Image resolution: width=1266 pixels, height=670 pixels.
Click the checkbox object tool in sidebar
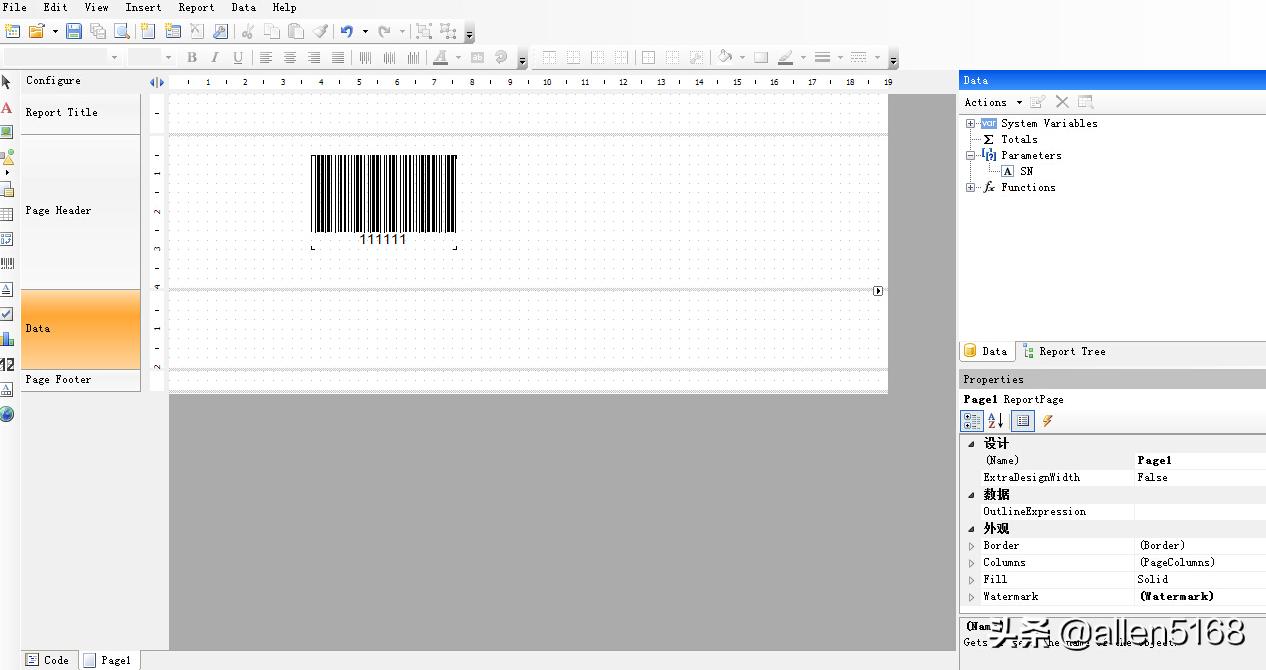click(7, 314)
